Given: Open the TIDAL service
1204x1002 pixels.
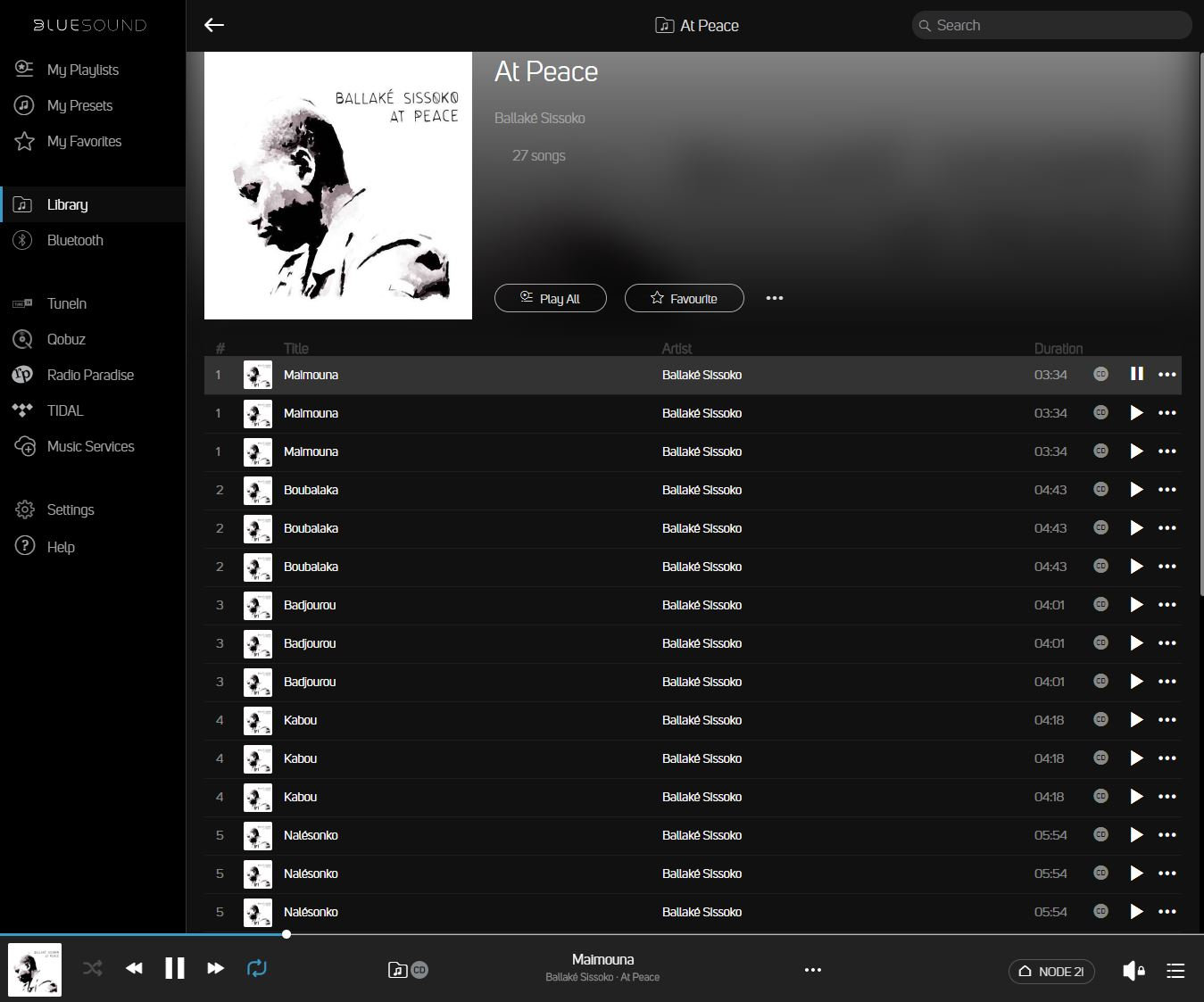Looking at the screenshot, I should (65, 410).
